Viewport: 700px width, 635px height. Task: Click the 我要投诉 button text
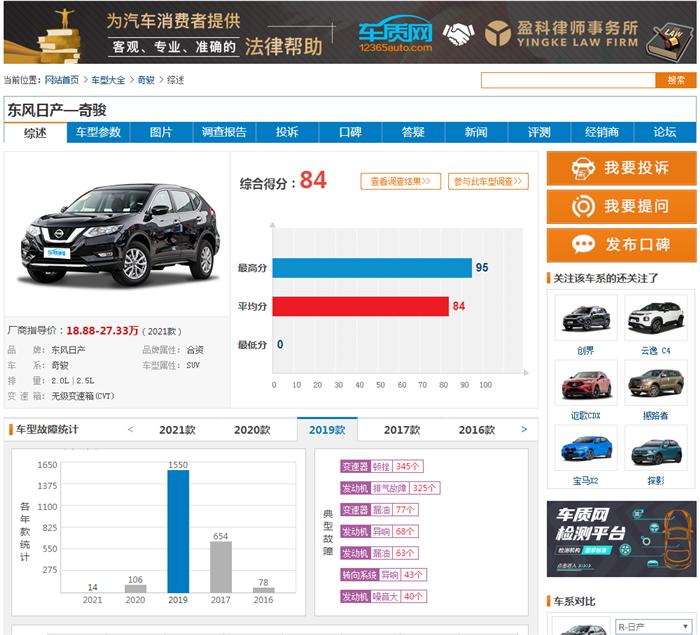tap(637, 168)
